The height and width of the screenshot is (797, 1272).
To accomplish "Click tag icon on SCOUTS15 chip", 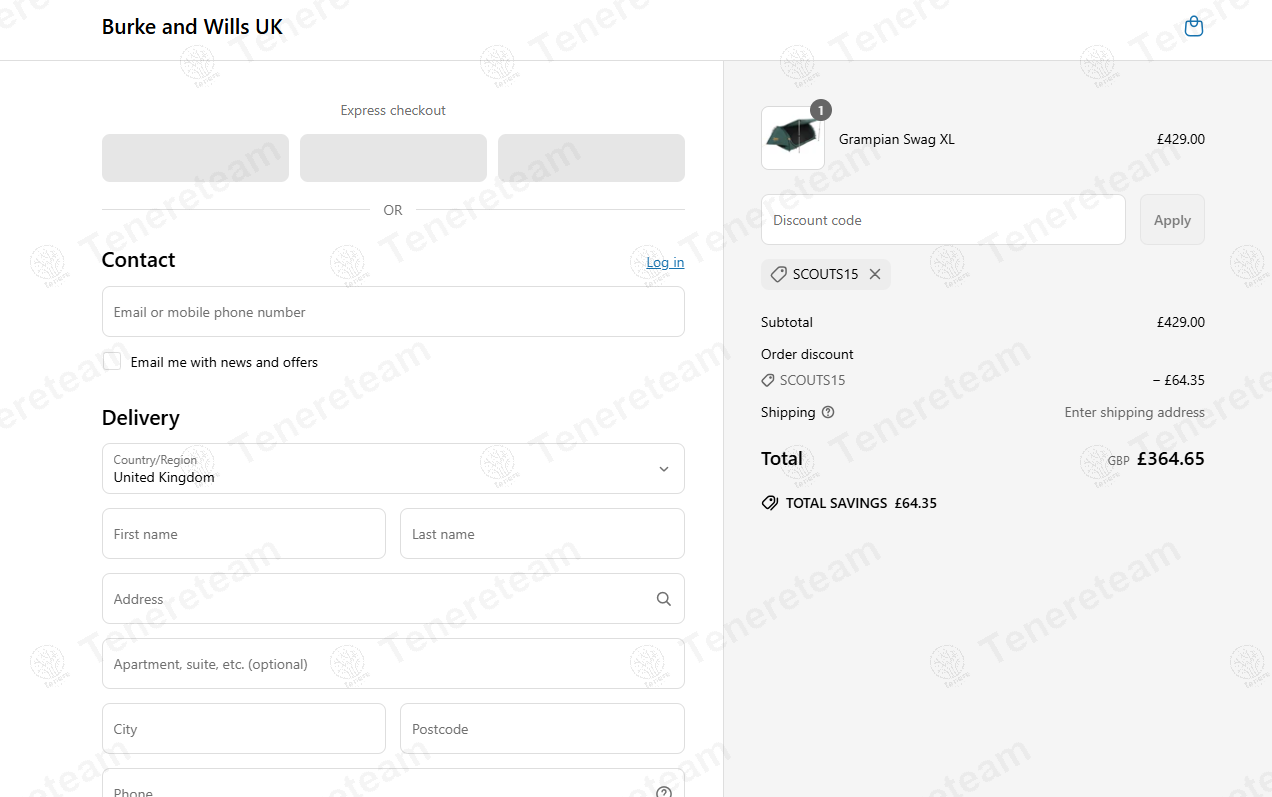I will [x=779, y=274].
